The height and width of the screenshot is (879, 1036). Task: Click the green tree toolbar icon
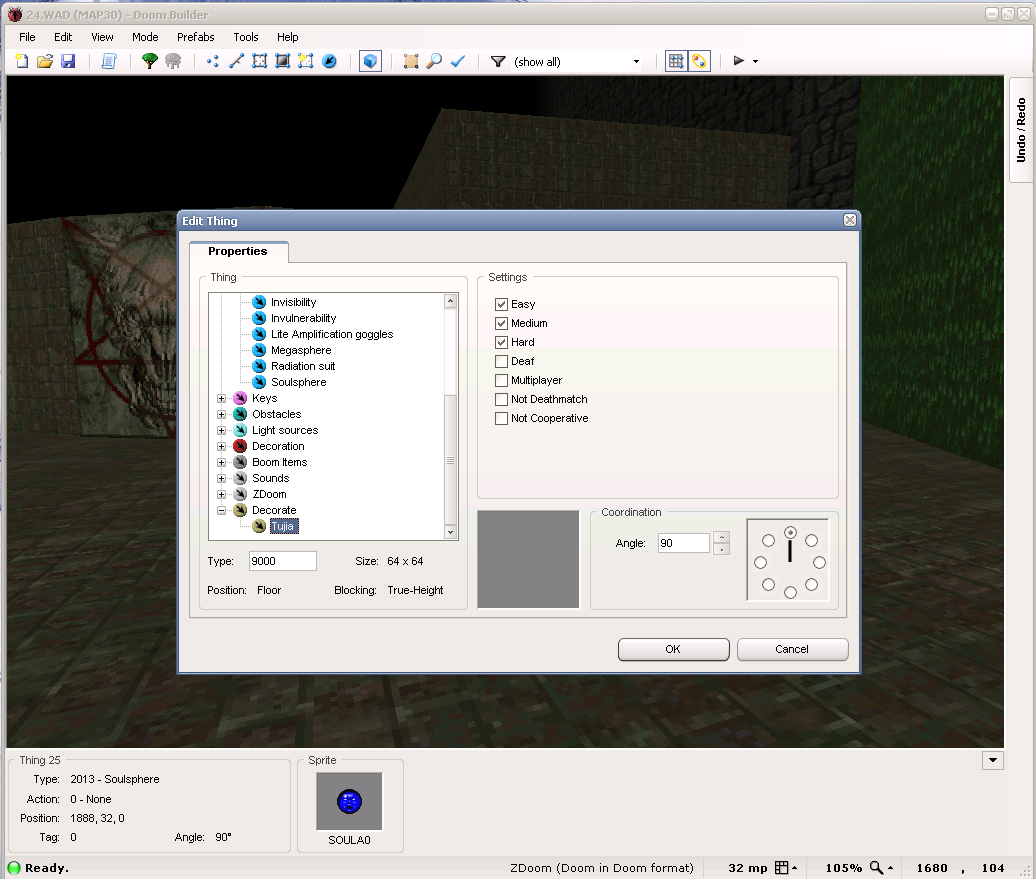point(150,61)
